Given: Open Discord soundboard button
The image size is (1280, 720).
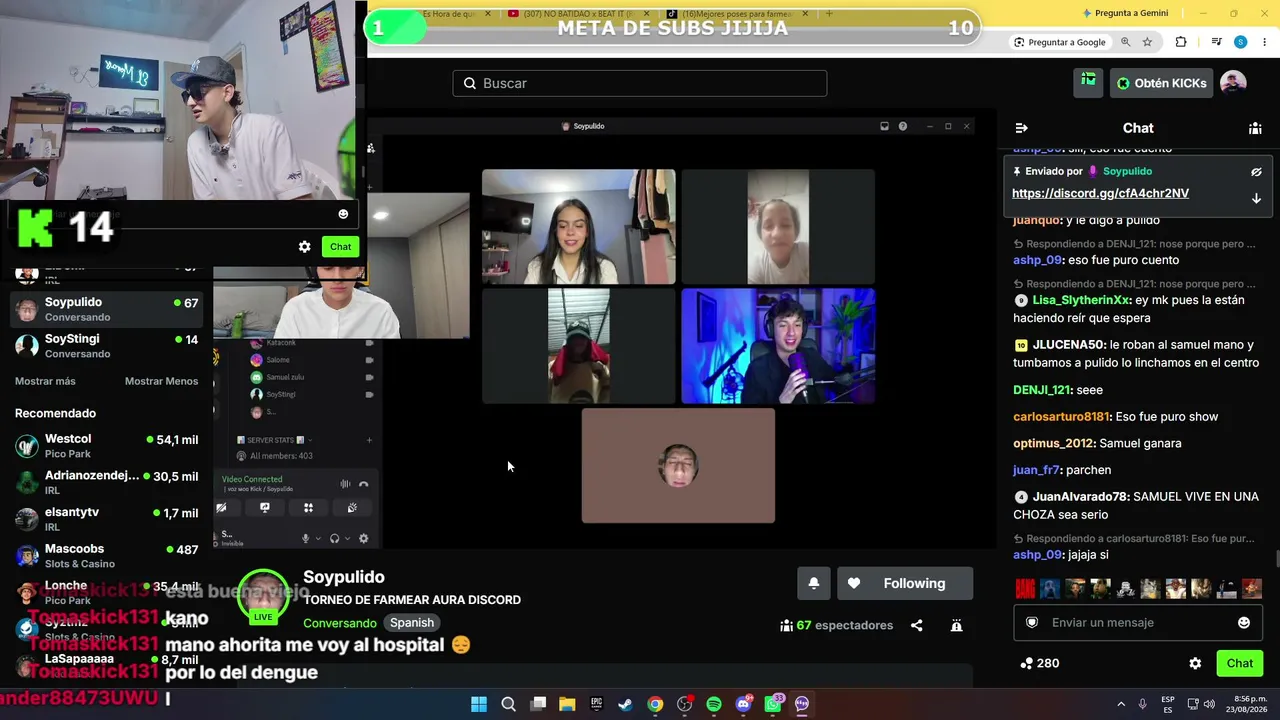Looking at the screenshot, I should click(352, 508).
